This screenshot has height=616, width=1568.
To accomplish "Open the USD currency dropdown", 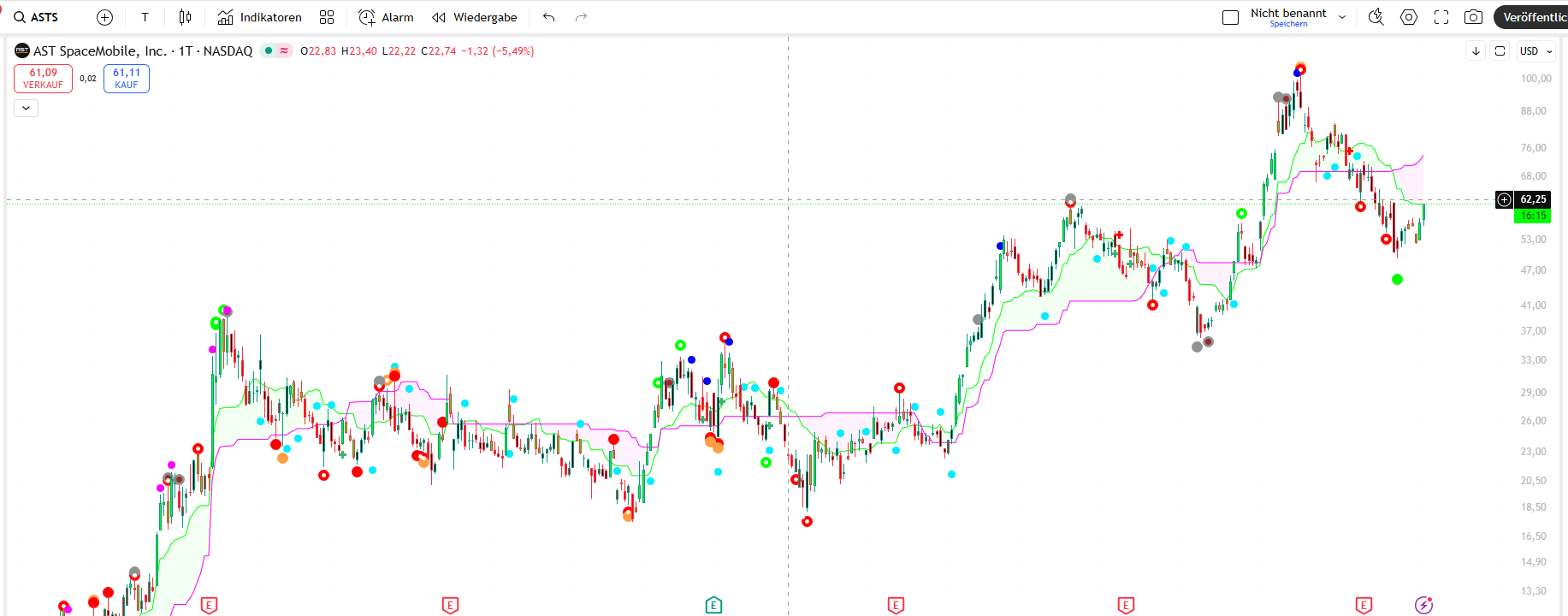I will [1535, 51].
